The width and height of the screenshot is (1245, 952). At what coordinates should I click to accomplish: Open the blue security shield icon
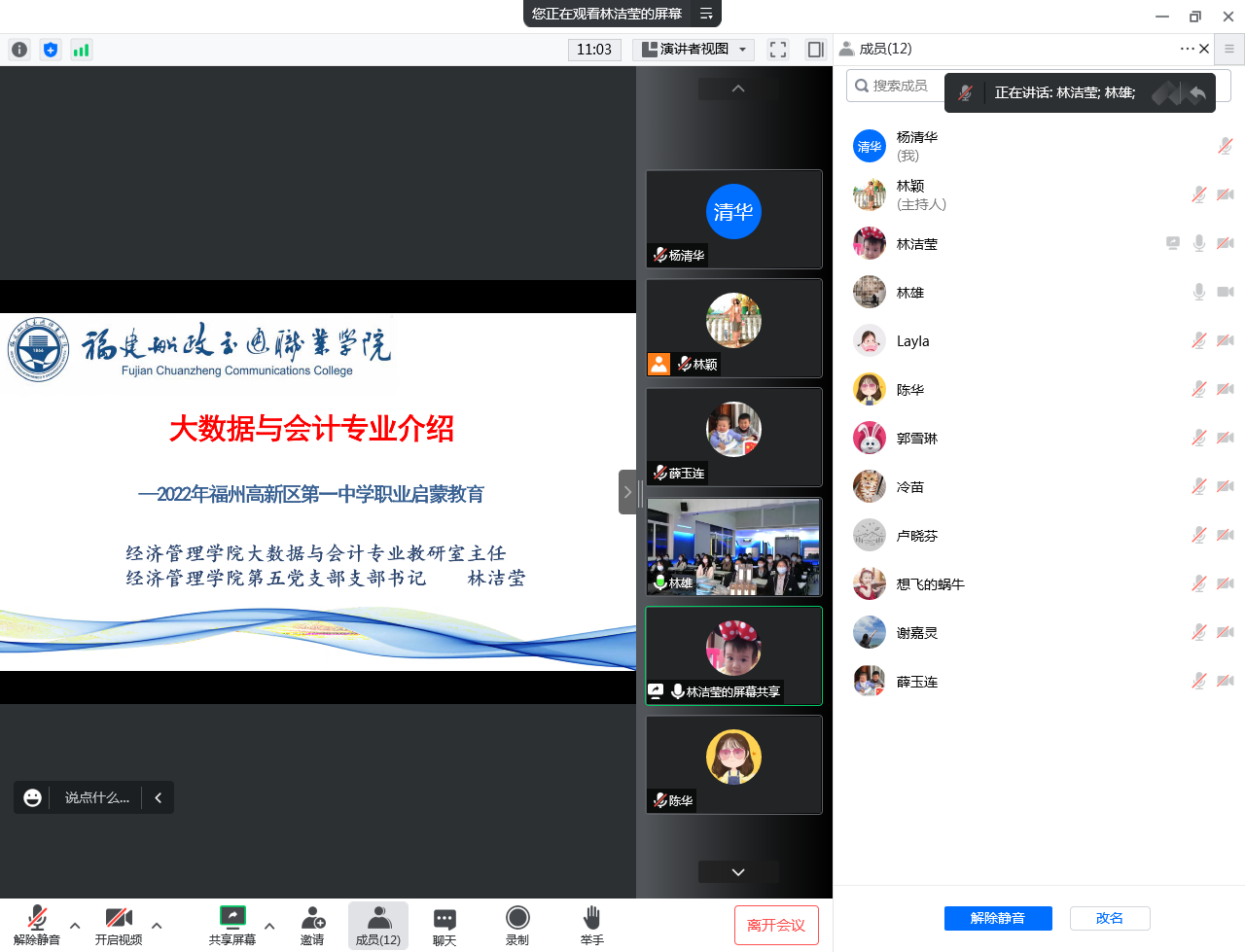tap(51, 50)
